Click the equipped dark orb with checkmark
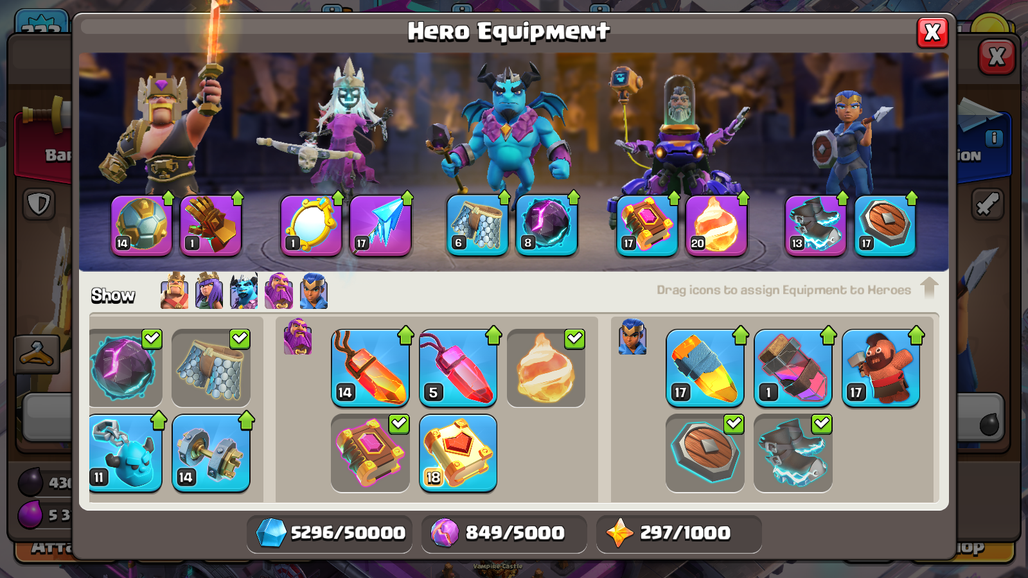The height and width of the screenshot is (578, 1028). point(125,368)
